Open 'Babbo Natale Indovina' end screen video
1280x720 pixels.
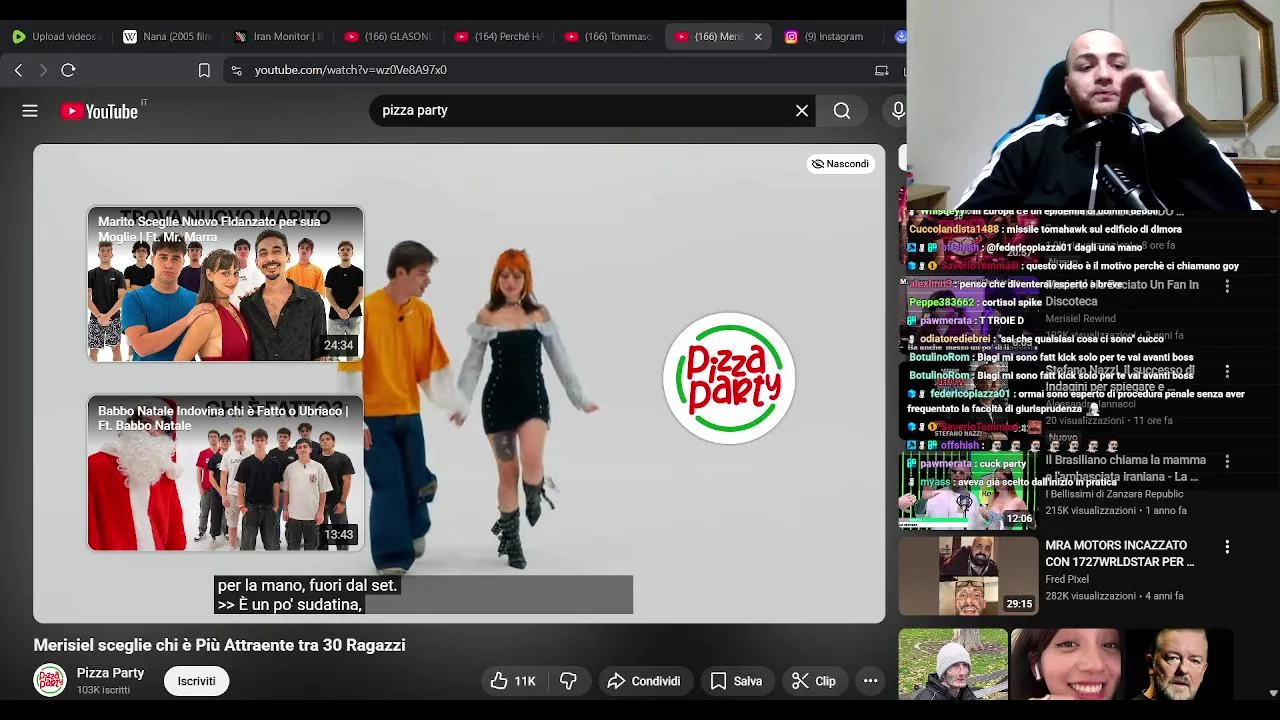coord(225,473)
